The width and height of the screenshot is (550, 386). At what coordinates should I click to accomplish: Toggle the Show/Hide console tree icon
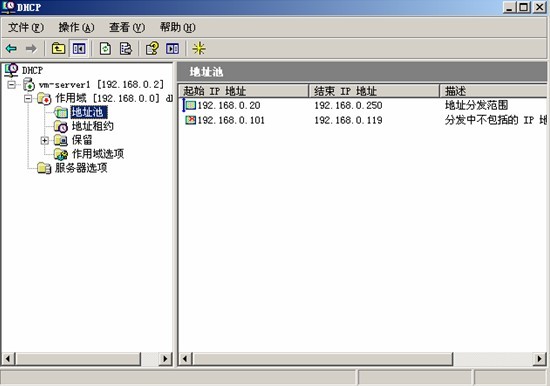point(79,48)
